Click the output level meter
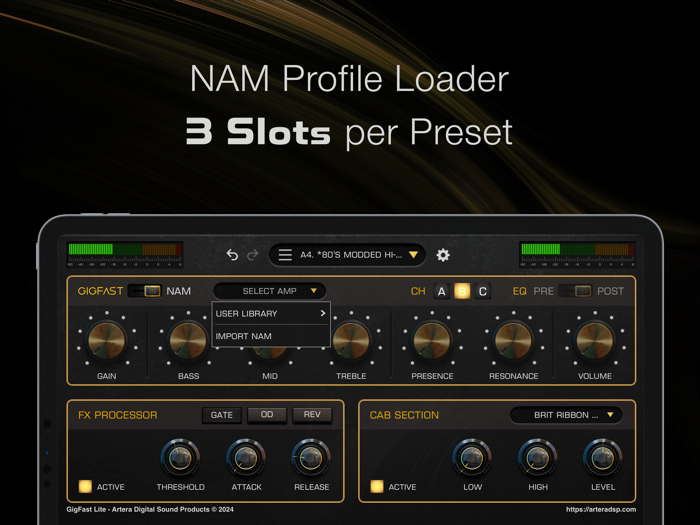The height and width of the screenshot is (525, 700). coord(578,254)
